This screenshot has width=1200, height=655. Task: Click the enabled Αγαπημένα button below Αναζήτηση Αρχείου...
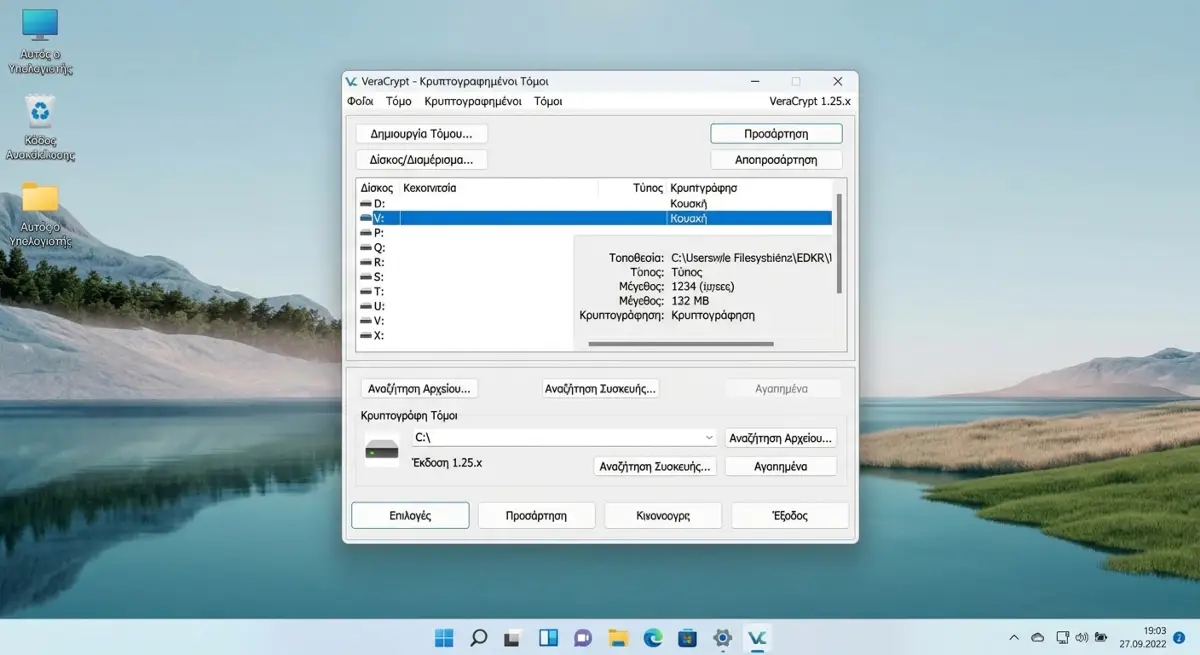pos(780,466)
